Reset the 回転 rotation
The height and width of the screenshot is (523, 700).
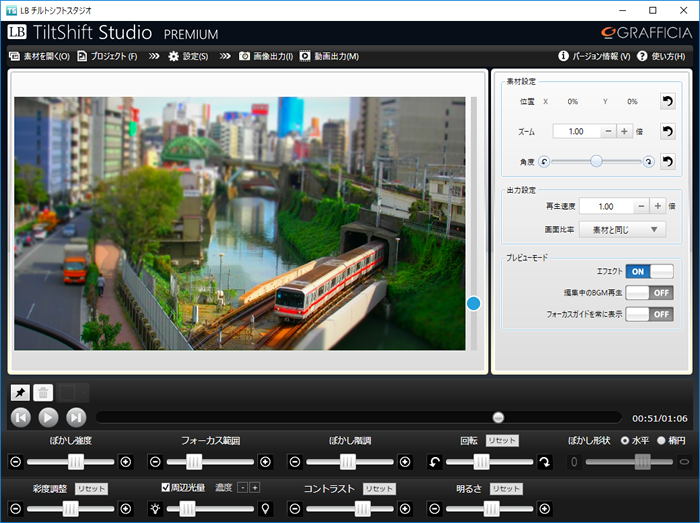coord(502,441)
